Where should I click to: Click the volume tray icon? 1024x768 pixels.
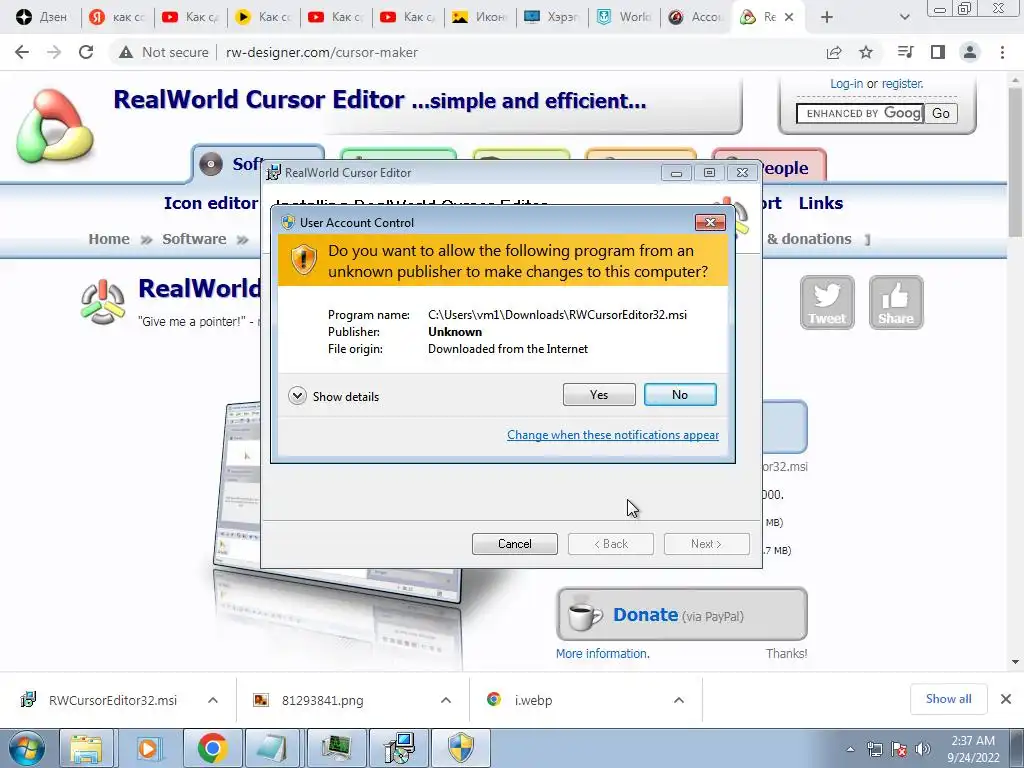pyautogui.click(x=923, y=749)
